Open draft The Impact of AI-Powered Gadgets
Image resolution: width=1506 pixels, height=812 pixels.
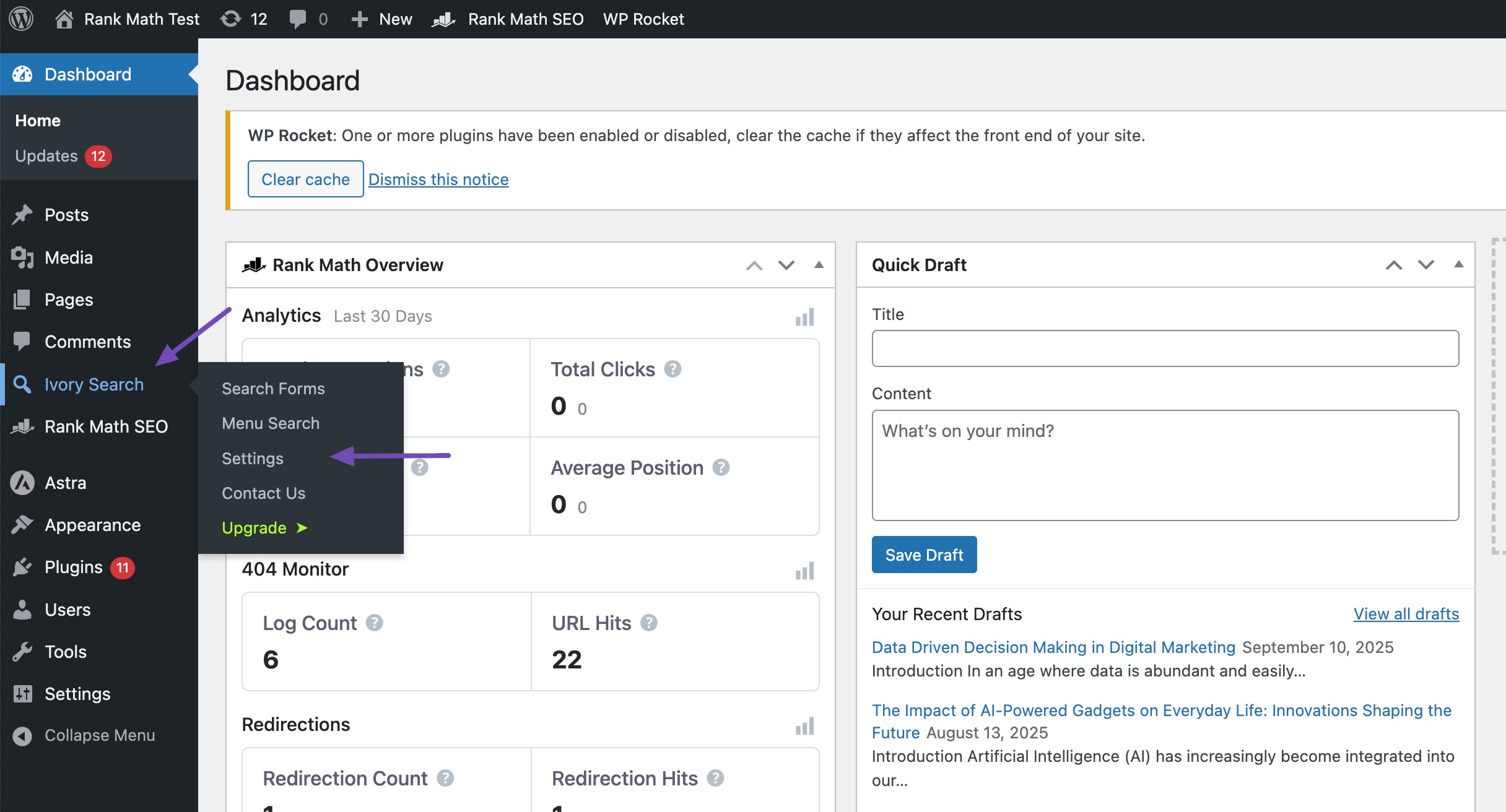pos(1162,722)
